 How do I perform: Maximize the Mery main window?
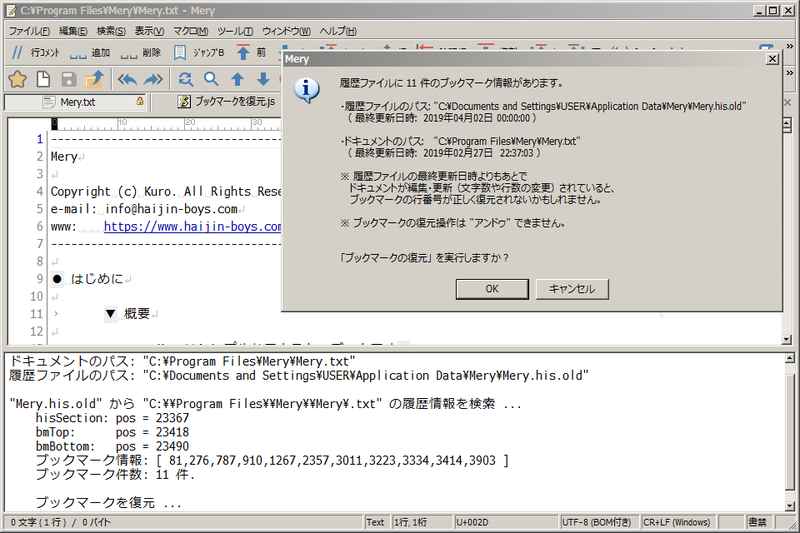(x=773, y=10)
